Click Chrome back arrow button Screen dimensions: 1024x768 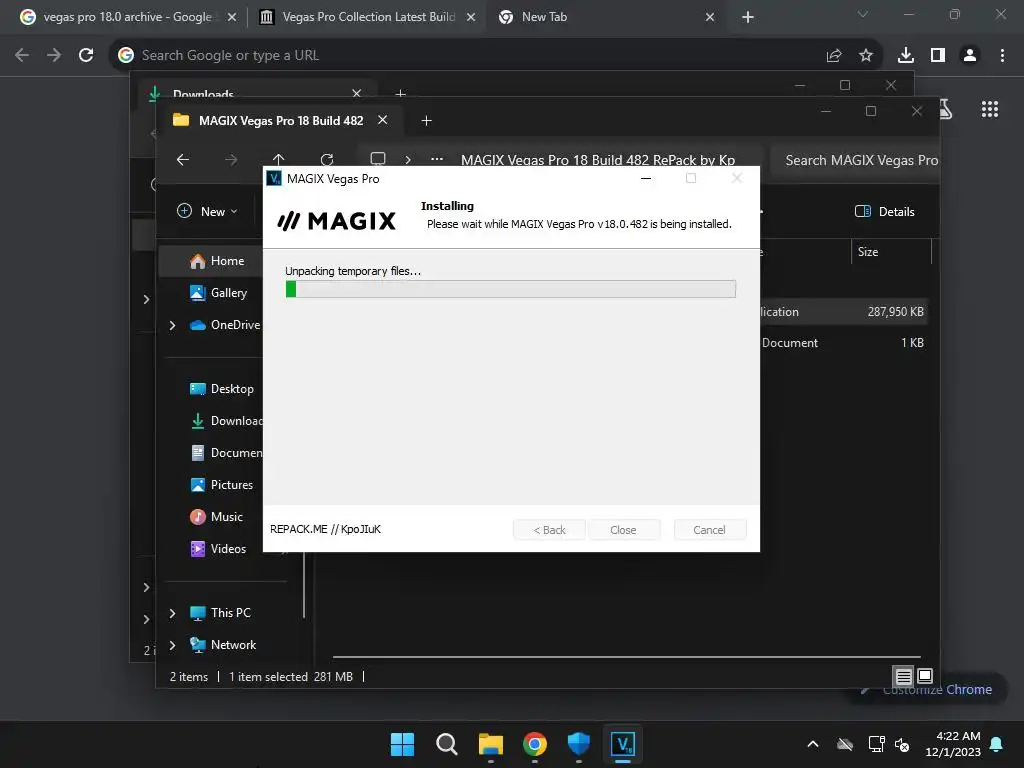[22, 56]
